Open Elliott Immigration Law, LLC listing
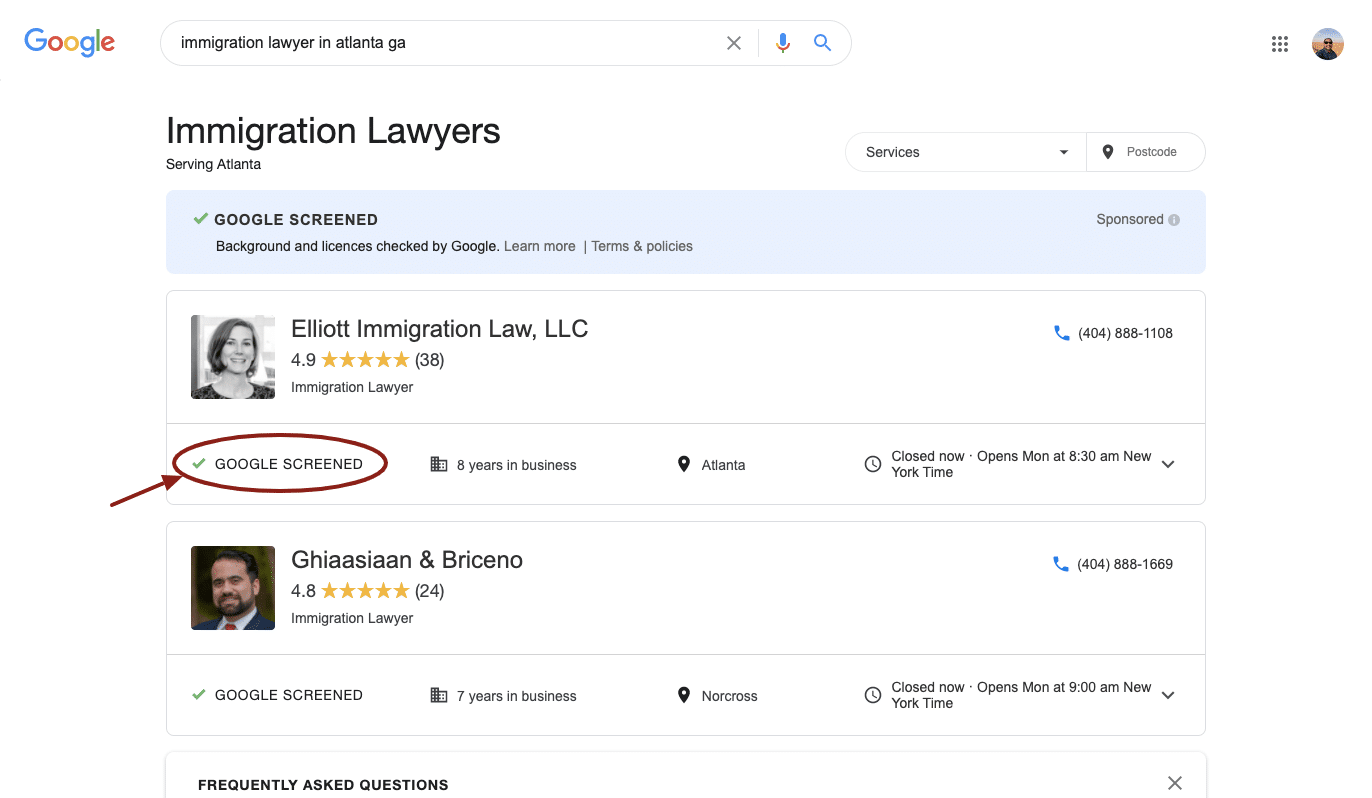 [439, 329]
